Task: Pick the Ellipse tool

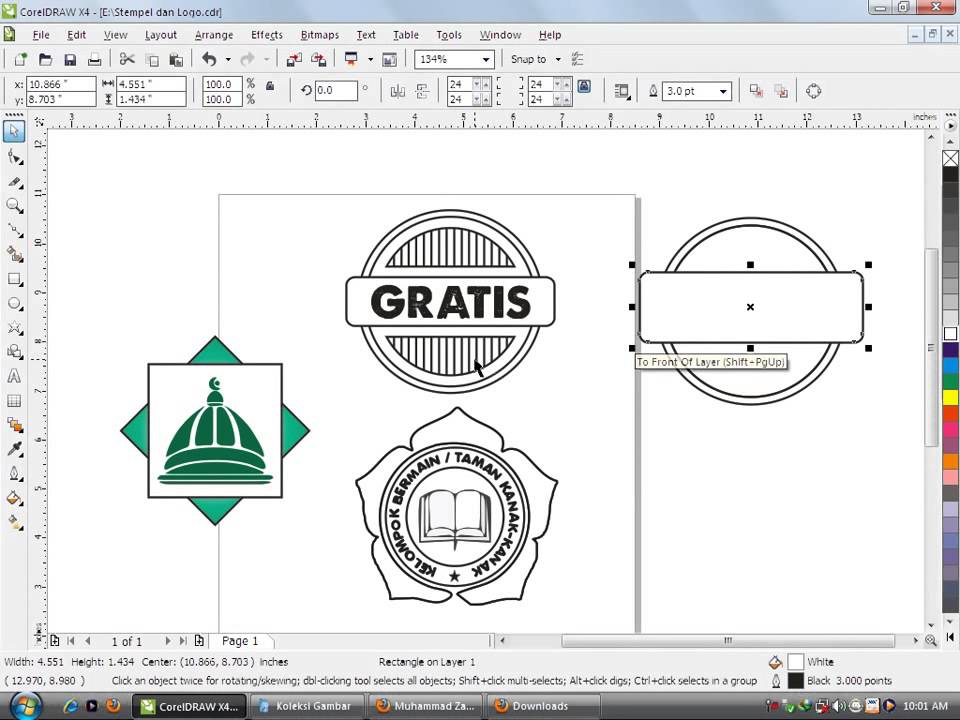Action: (x=14, y=303)
